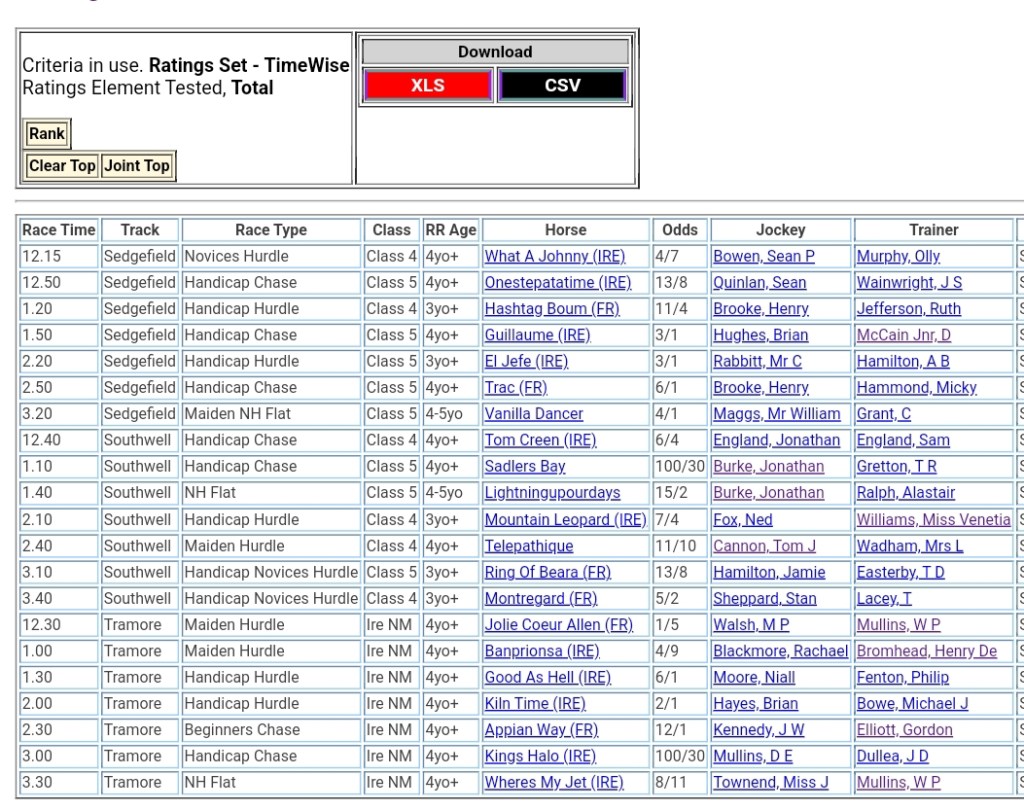Open horse Wheres My Jet (IRE)

(553, 783)
